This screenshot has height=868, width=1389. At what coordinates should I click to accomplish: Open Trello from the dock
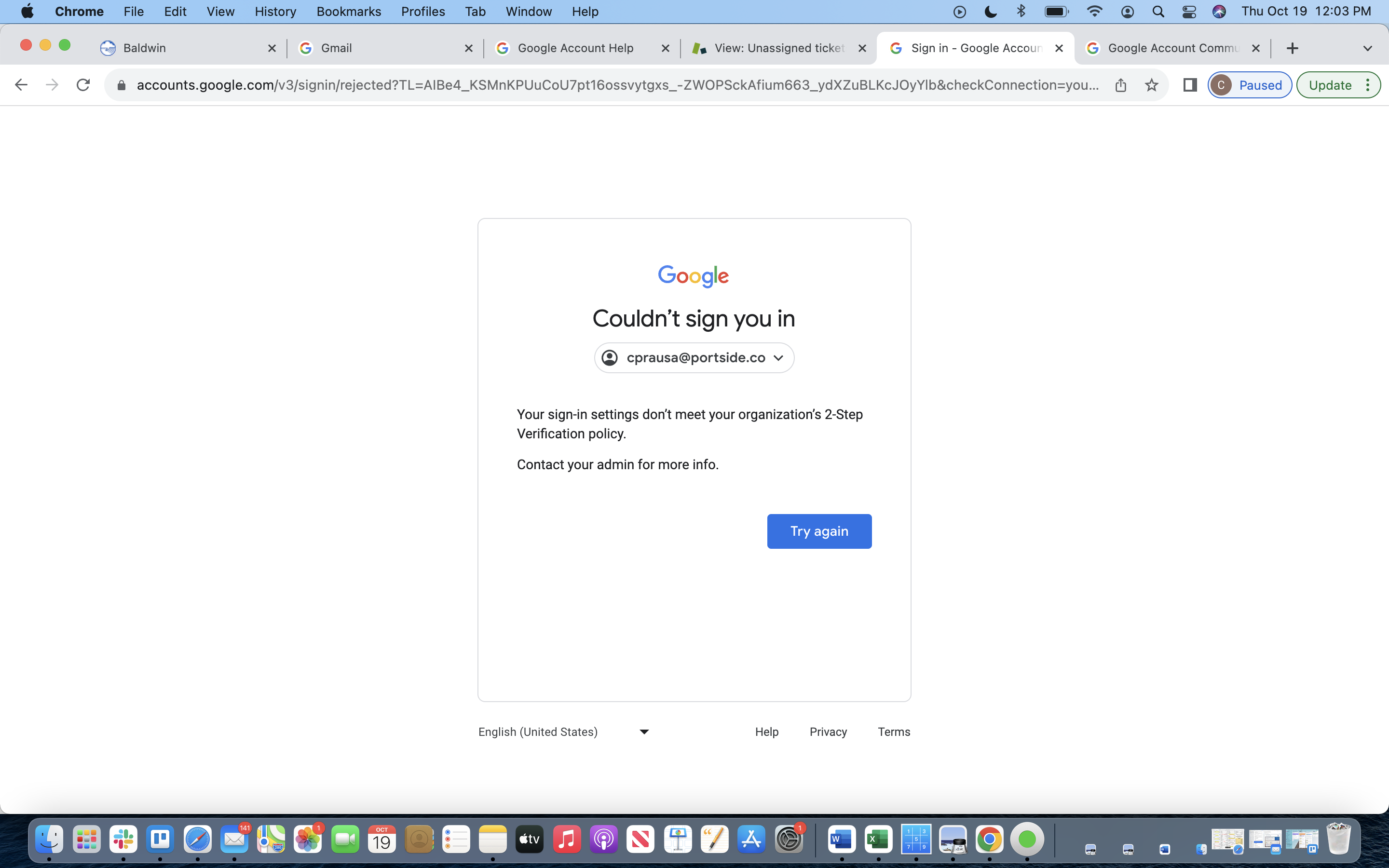pos(160,840)
